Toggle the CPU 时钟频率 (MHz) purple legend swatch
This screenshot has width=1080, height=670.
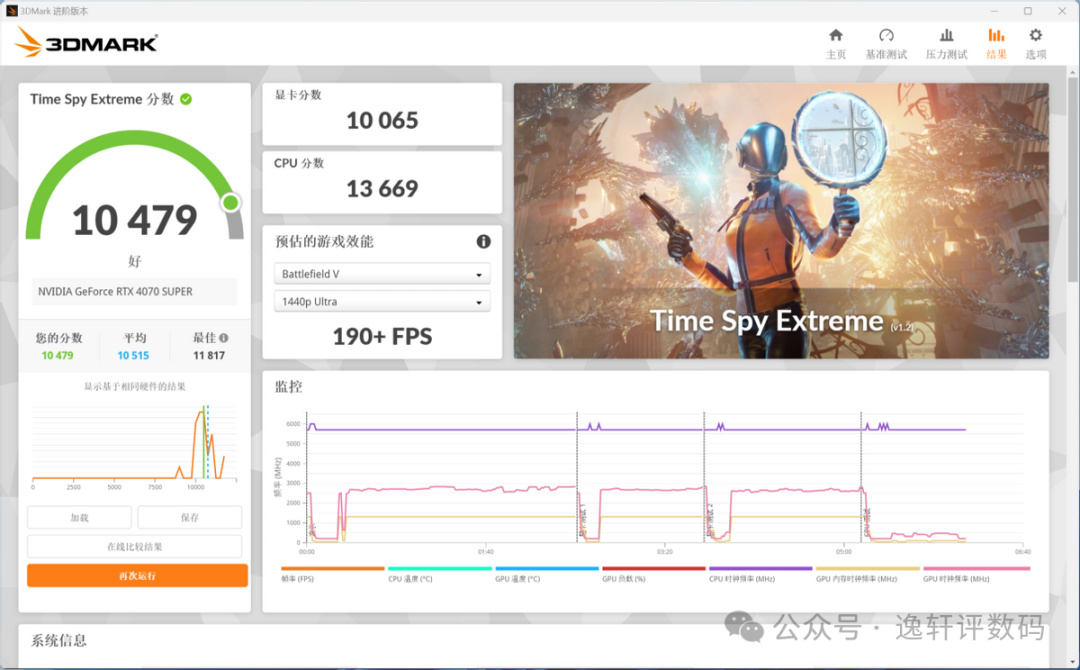(760, 569)
